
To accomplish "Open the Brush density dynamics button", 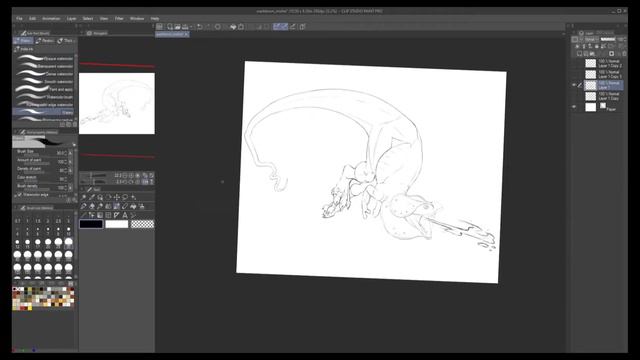I will click(71, 187).
